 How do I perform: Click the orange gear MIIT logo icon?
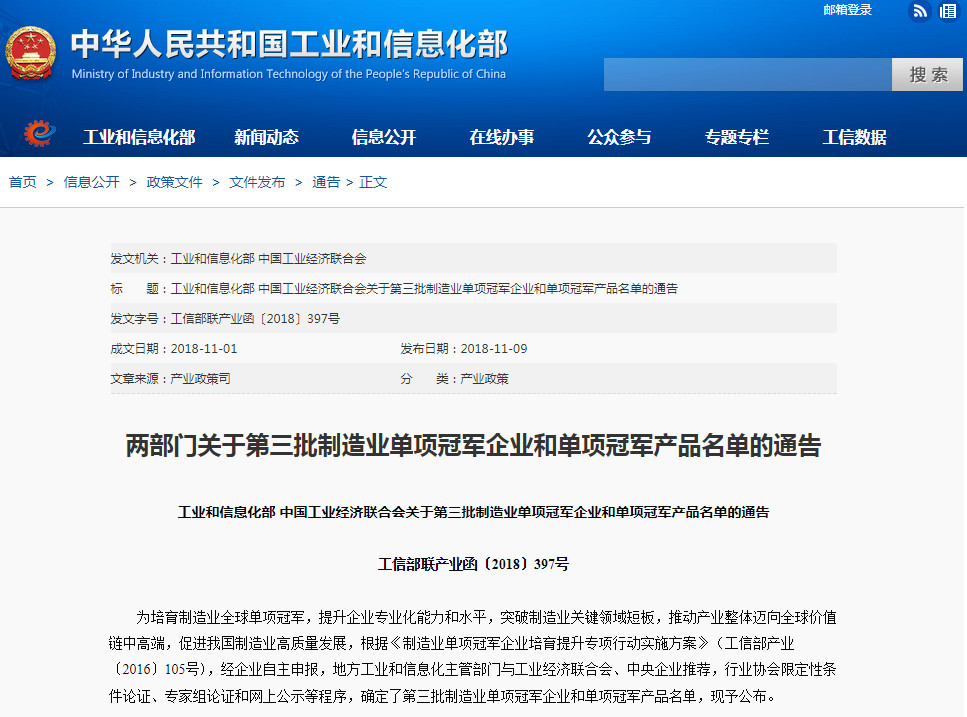click(40, 135)
